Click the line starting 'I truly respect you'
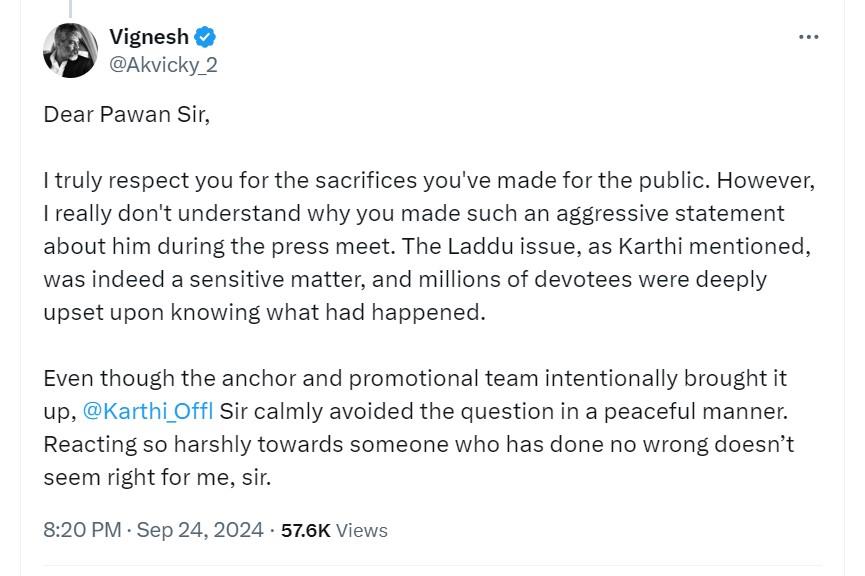The image size is (865, 576). pos(429,180)
